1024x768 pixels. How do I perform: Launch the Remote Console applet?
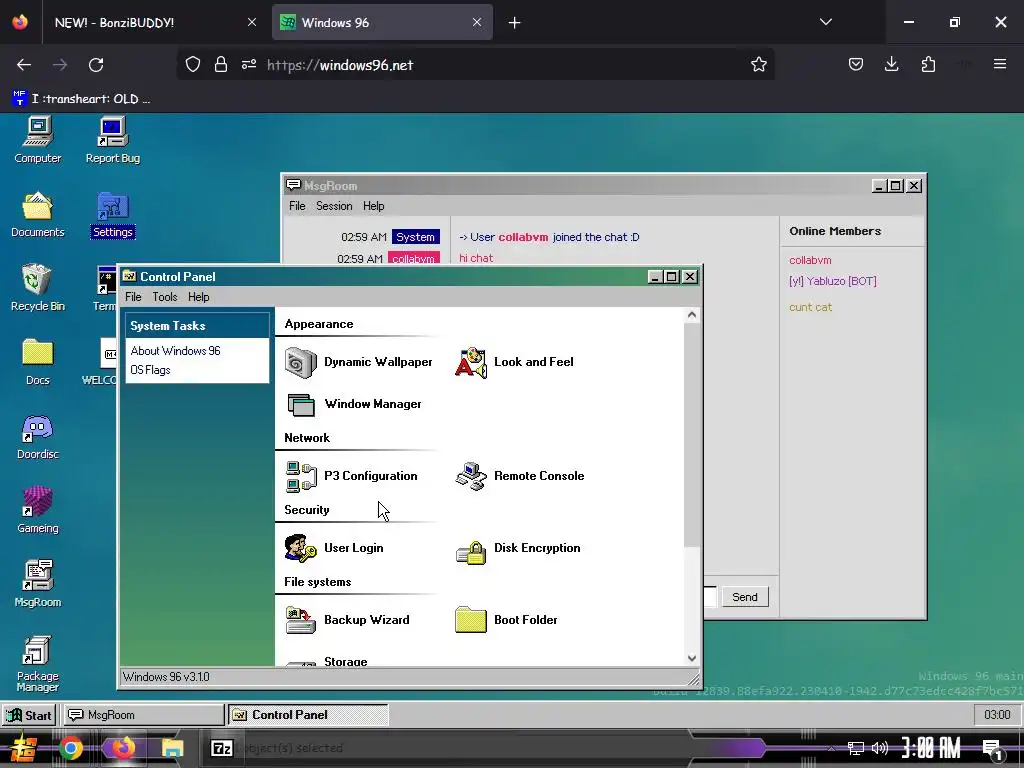pos(520,476)
